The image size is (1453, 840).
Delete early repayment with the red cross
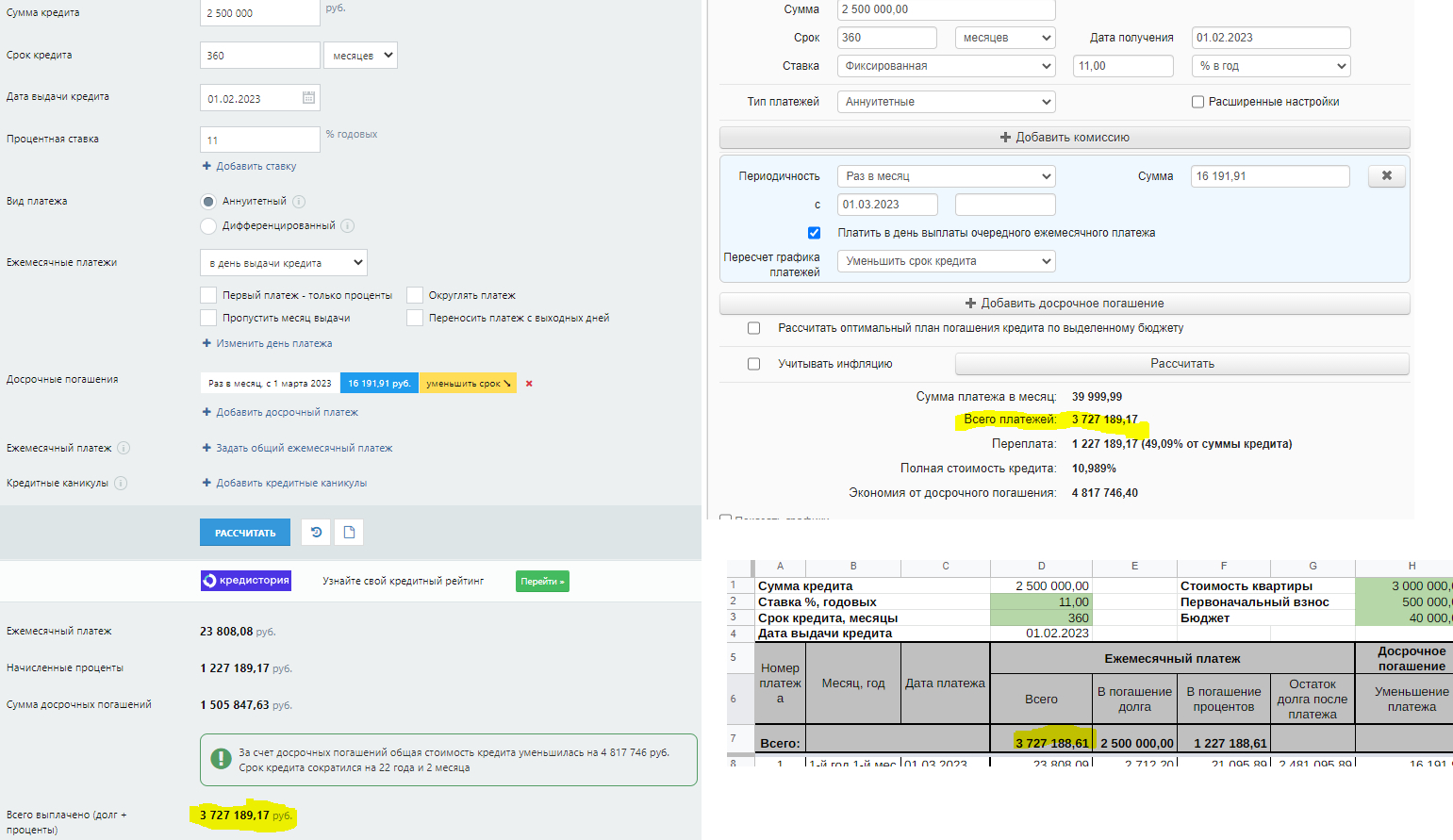[529, 384]
